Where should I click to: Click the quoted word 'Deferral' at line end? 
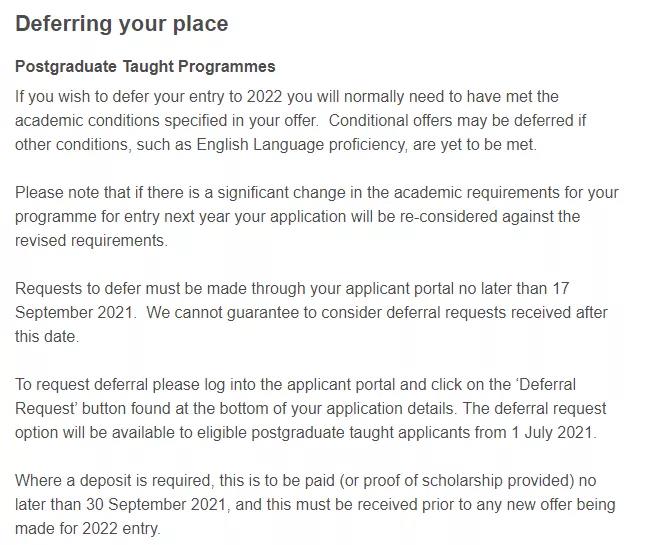pyautogui.click(x=547, y=384)
